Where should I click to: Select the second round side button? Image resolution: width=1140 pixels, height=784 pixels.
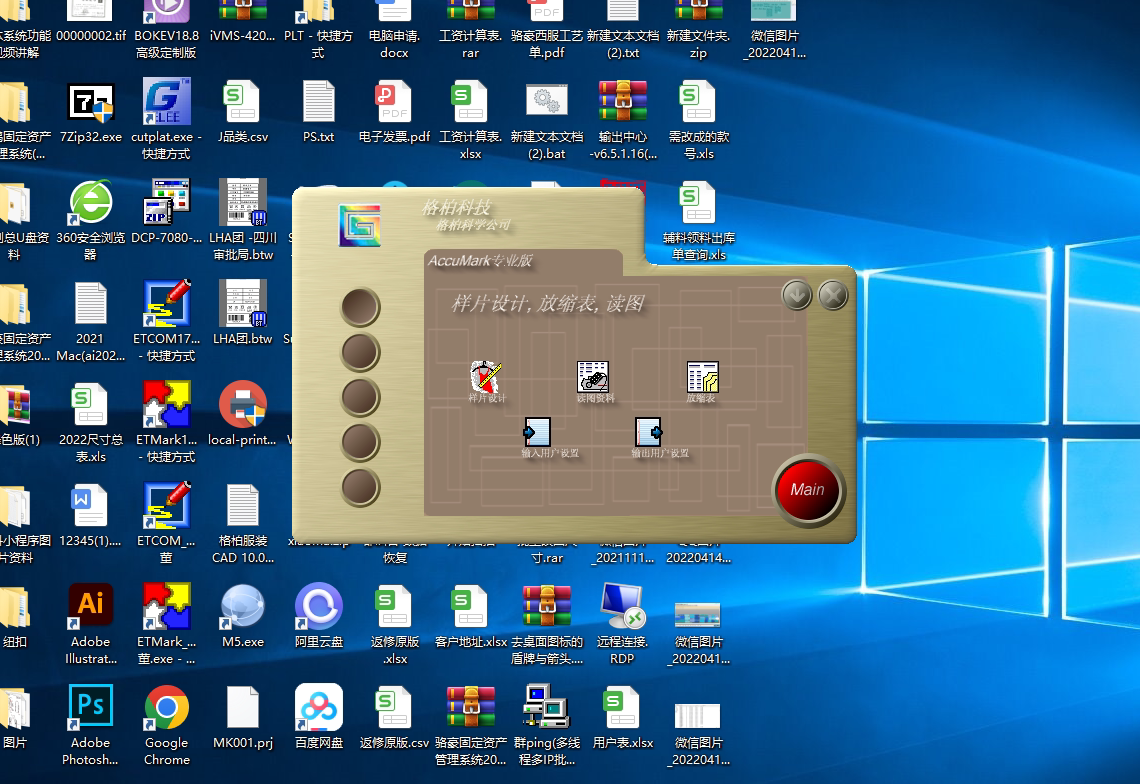point(361,352)
